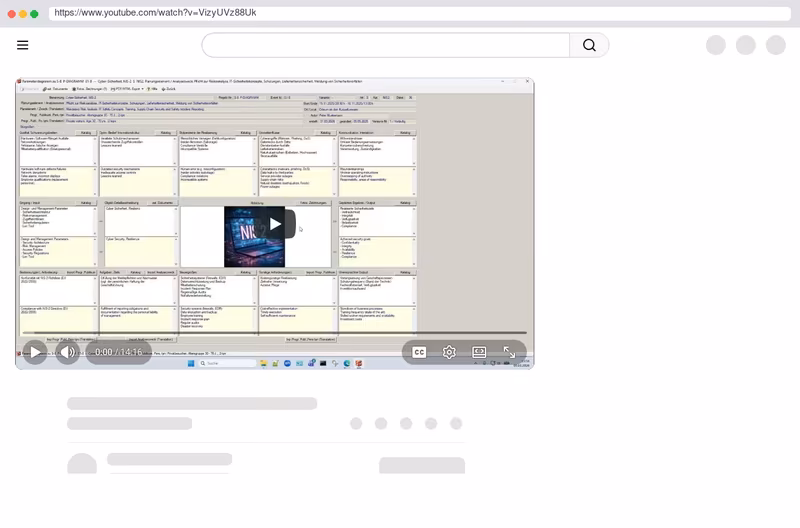The image size is (800, 528).
Task: Start playback with the bottom-left play button
Action: [x=35, y=352]
